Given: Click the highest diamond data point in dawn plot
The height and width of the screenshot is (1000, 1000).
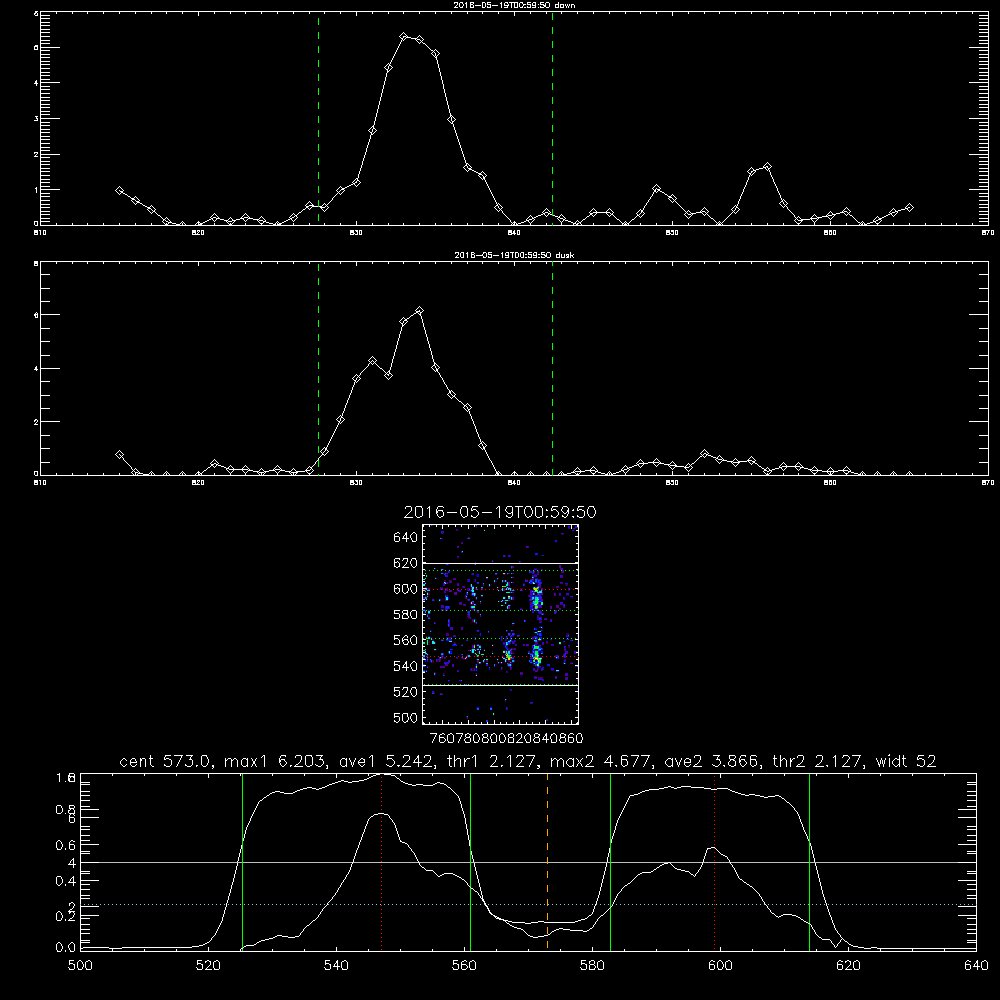Looking at the screenshot, I should tap(404, 36).
